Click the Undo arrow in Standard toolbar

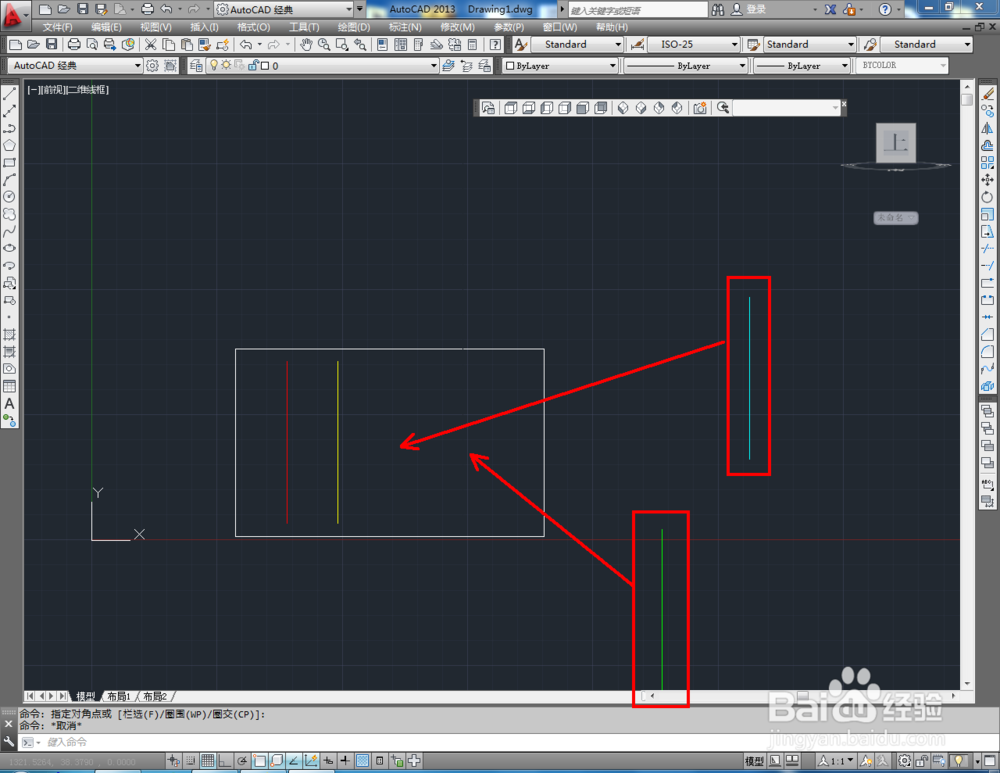[246, 44]
